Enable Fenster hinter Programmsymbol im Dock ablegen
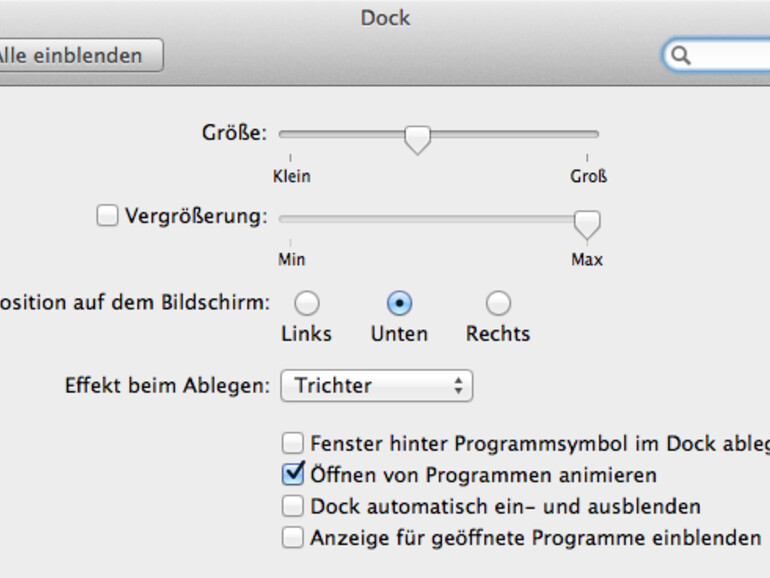The height and width of the screenshot is (578, 770). click(x=292, y=443)
